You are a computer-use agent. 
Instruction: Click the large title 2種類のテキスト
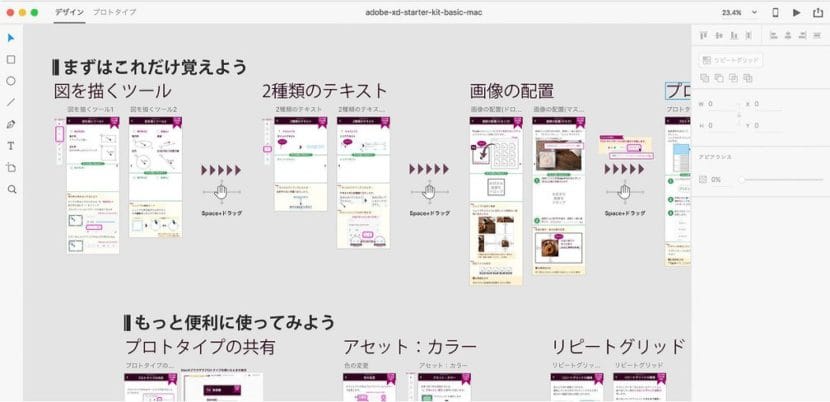coord(325,91)
